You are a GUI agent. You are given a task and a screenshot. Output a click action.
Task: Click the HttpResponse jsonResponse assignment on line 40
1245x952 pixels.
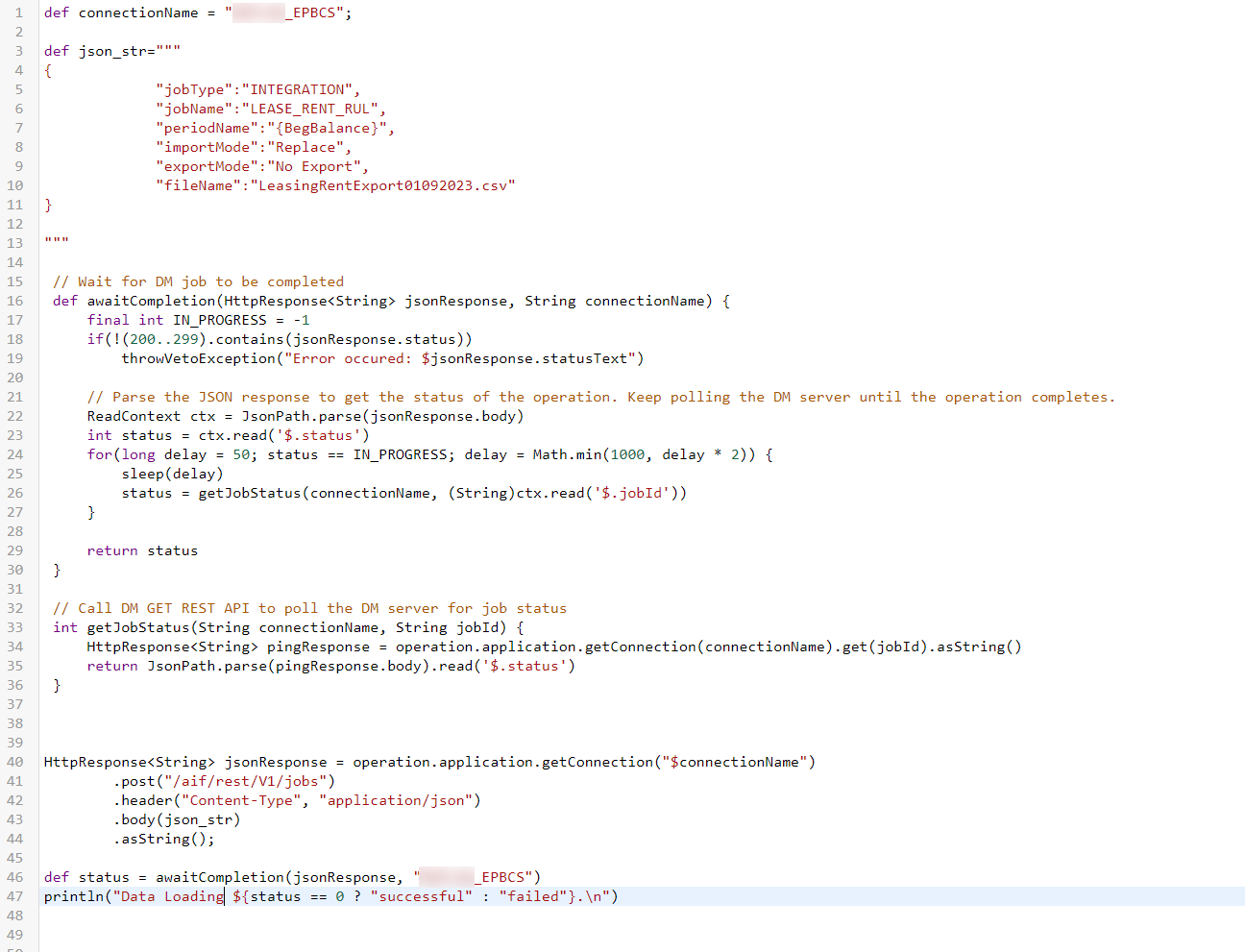coord(429,762)
